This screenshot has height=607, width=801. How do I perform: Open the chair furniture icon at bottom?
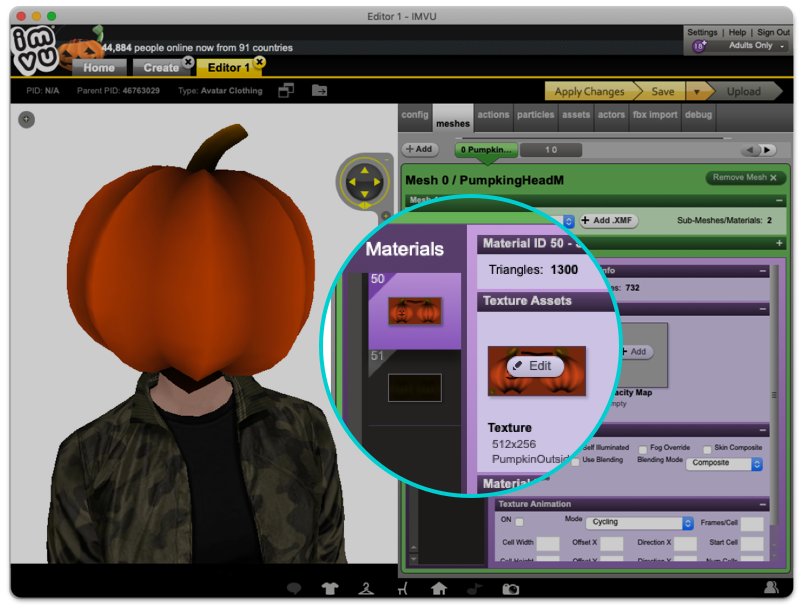[403, 589]
